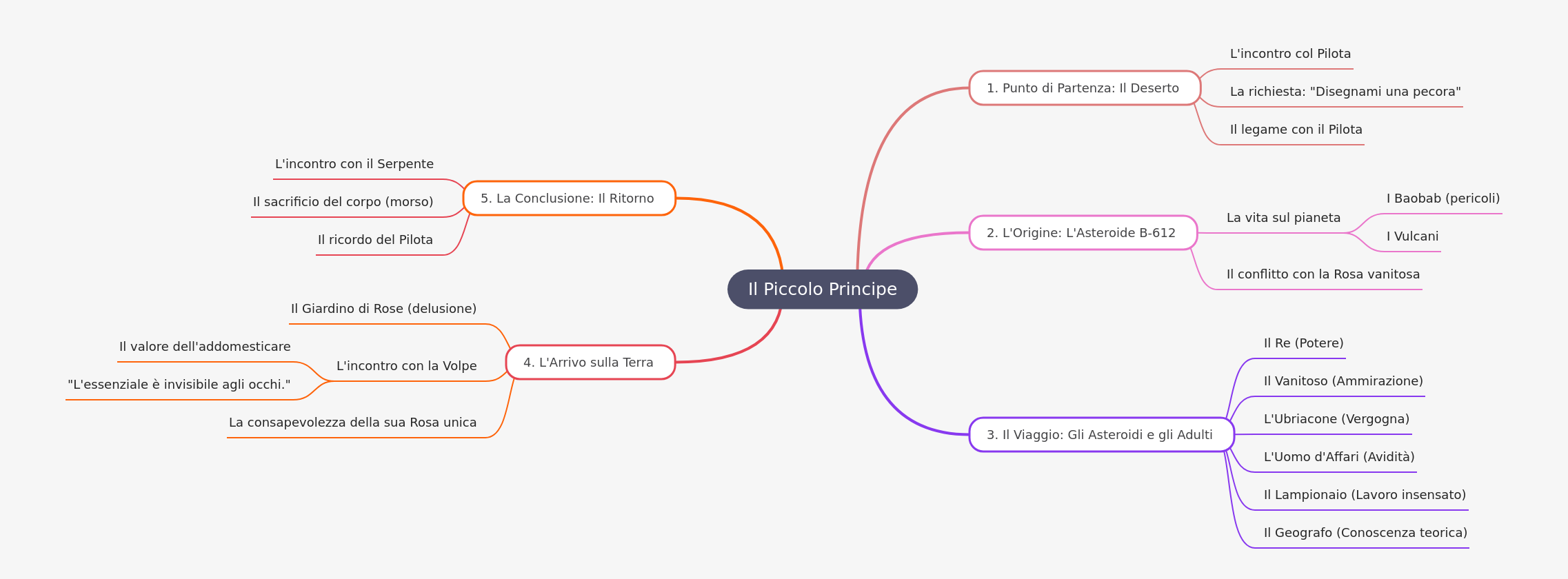Select the leaf L'incontro col Pilota
The height and width of the screenshot is (579, 1568).
1290,54
